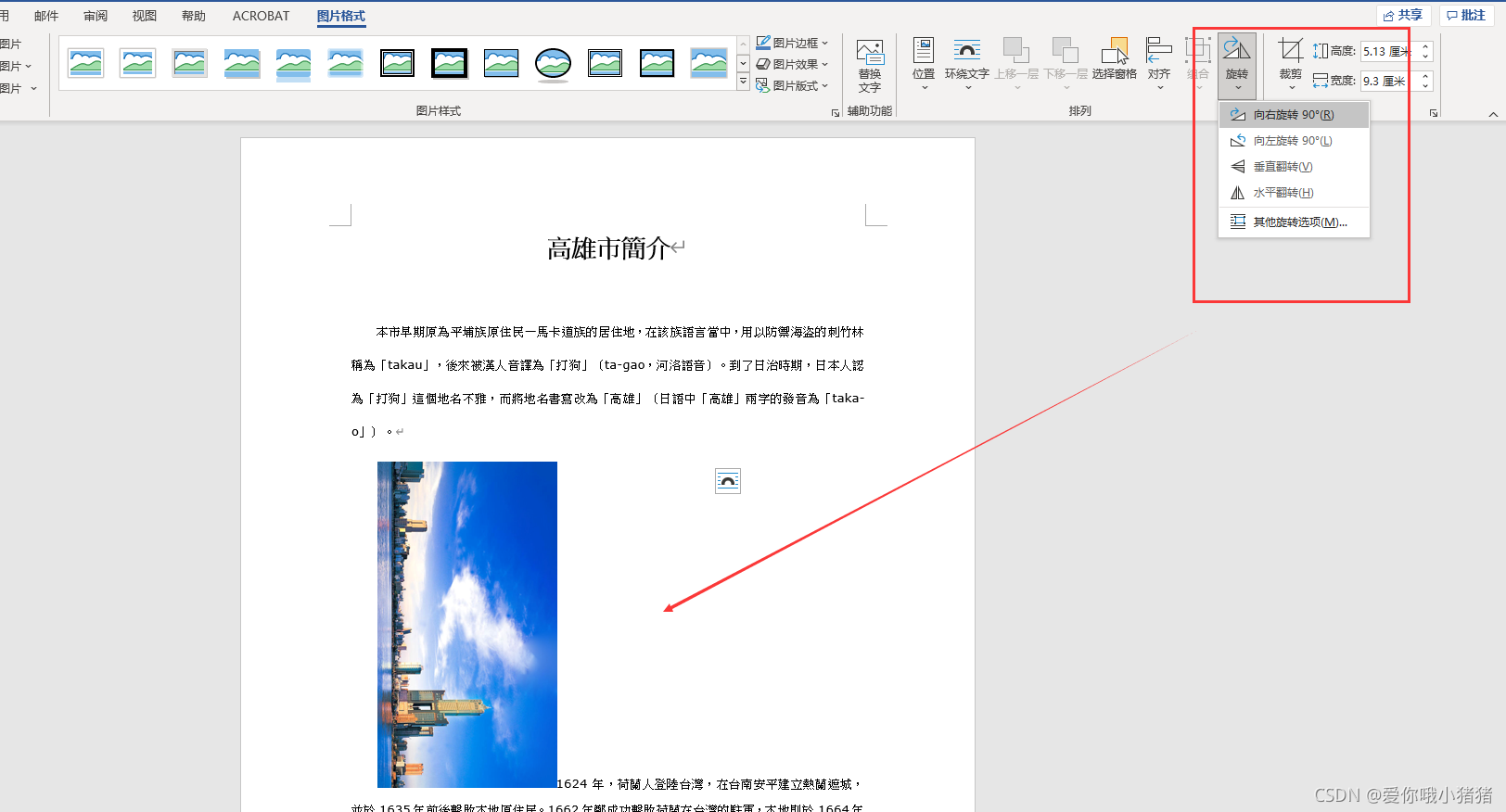Expand the full picture styles gallery
This screenshot has width=1506, height=812.
click(743, 82)
